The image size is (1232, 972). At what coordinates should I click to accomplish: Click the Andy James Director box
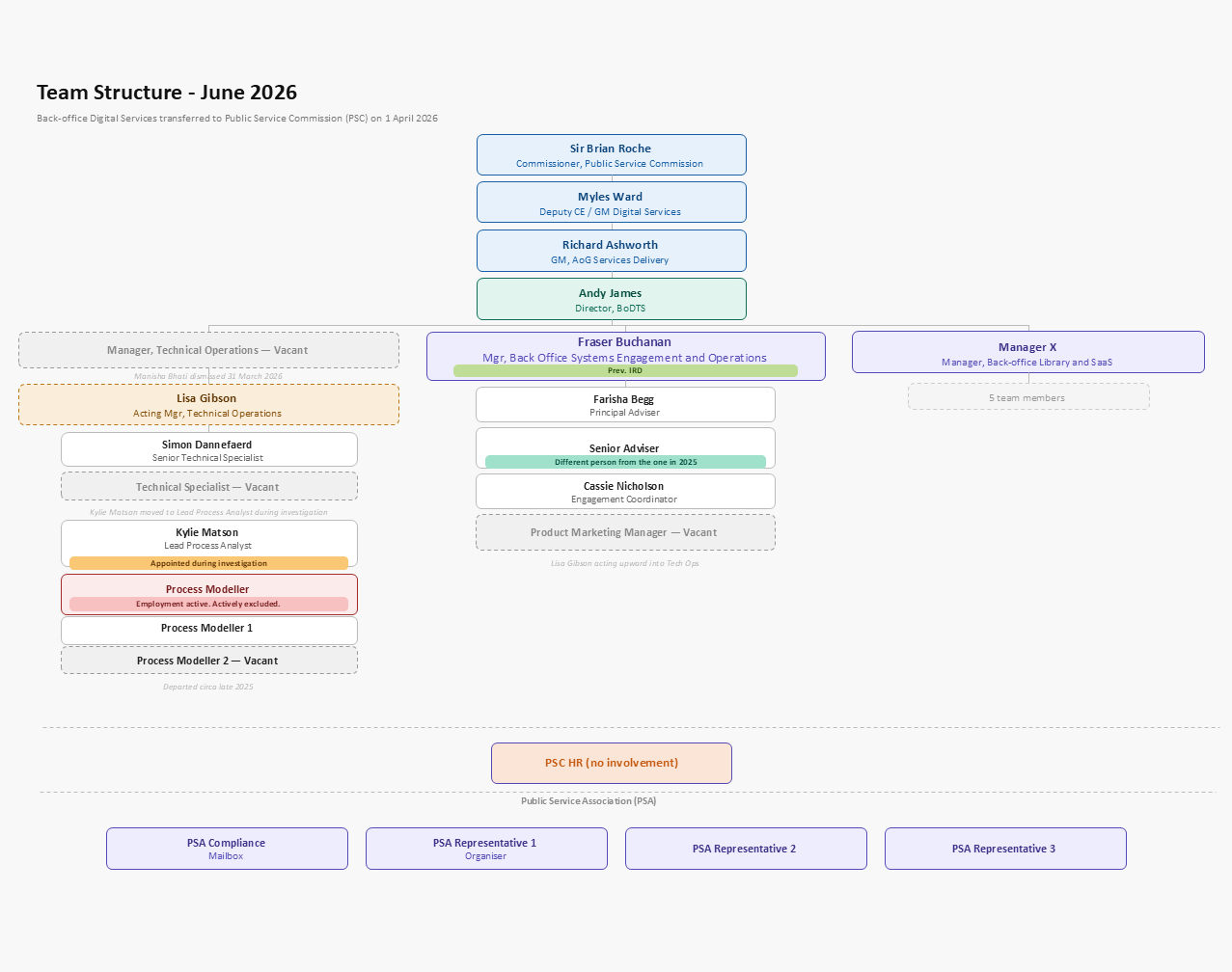[x=611, y=299]
